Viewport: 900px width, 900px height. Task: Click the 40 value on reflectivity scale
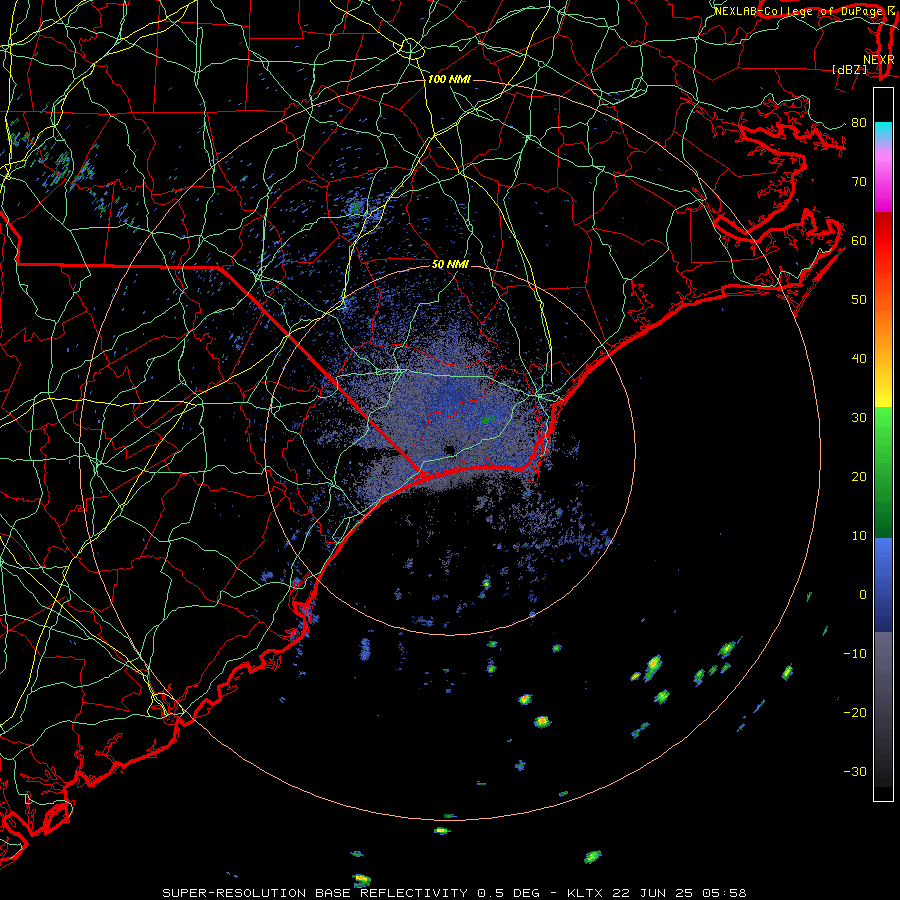coord(859,359)
